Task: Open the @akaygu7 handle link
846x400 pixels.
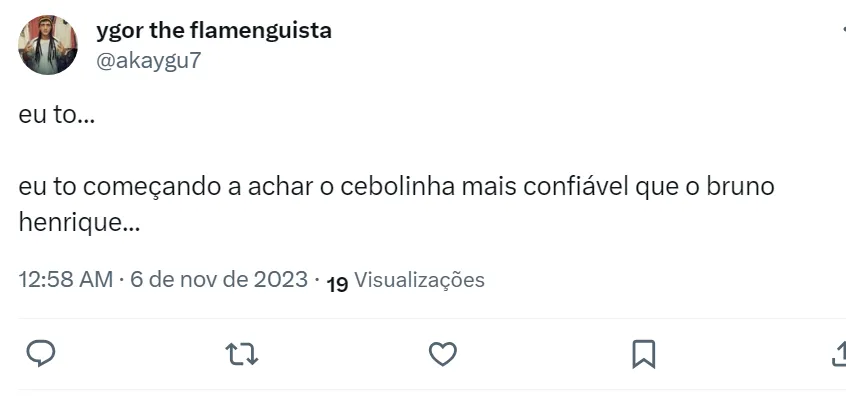Action: click(x=148, y=60)
